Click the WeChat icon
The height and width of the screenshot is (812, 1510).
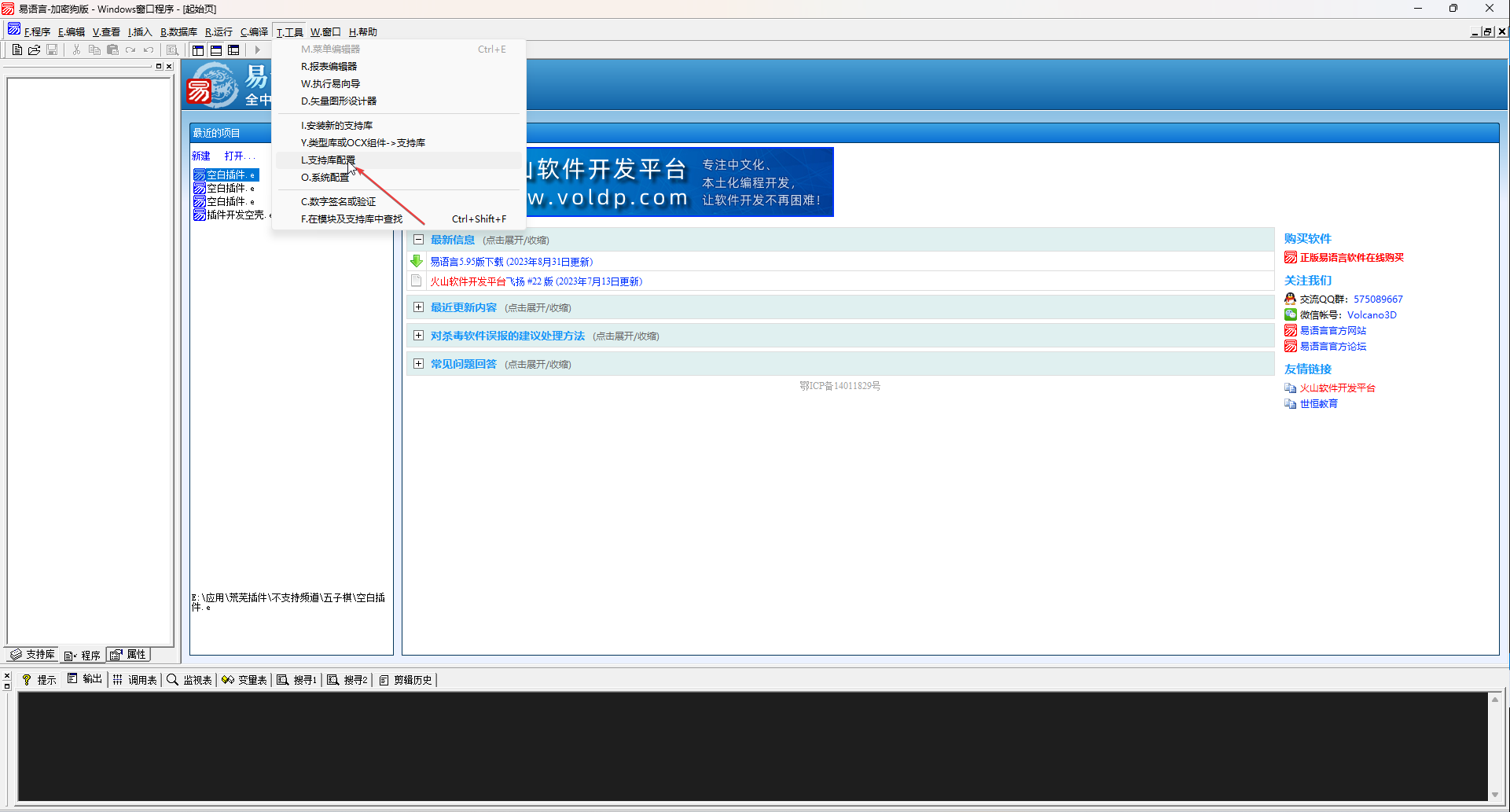1290,314
